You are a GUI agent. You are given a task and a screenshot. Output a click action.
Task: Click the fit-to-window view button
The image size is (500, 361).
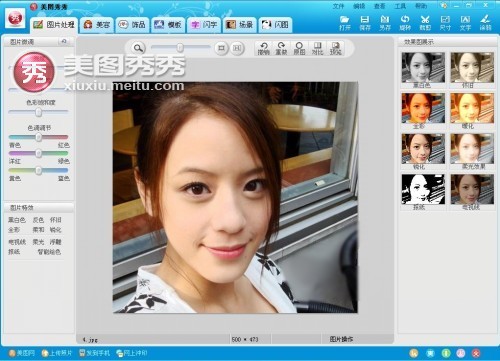pos(221,48)
